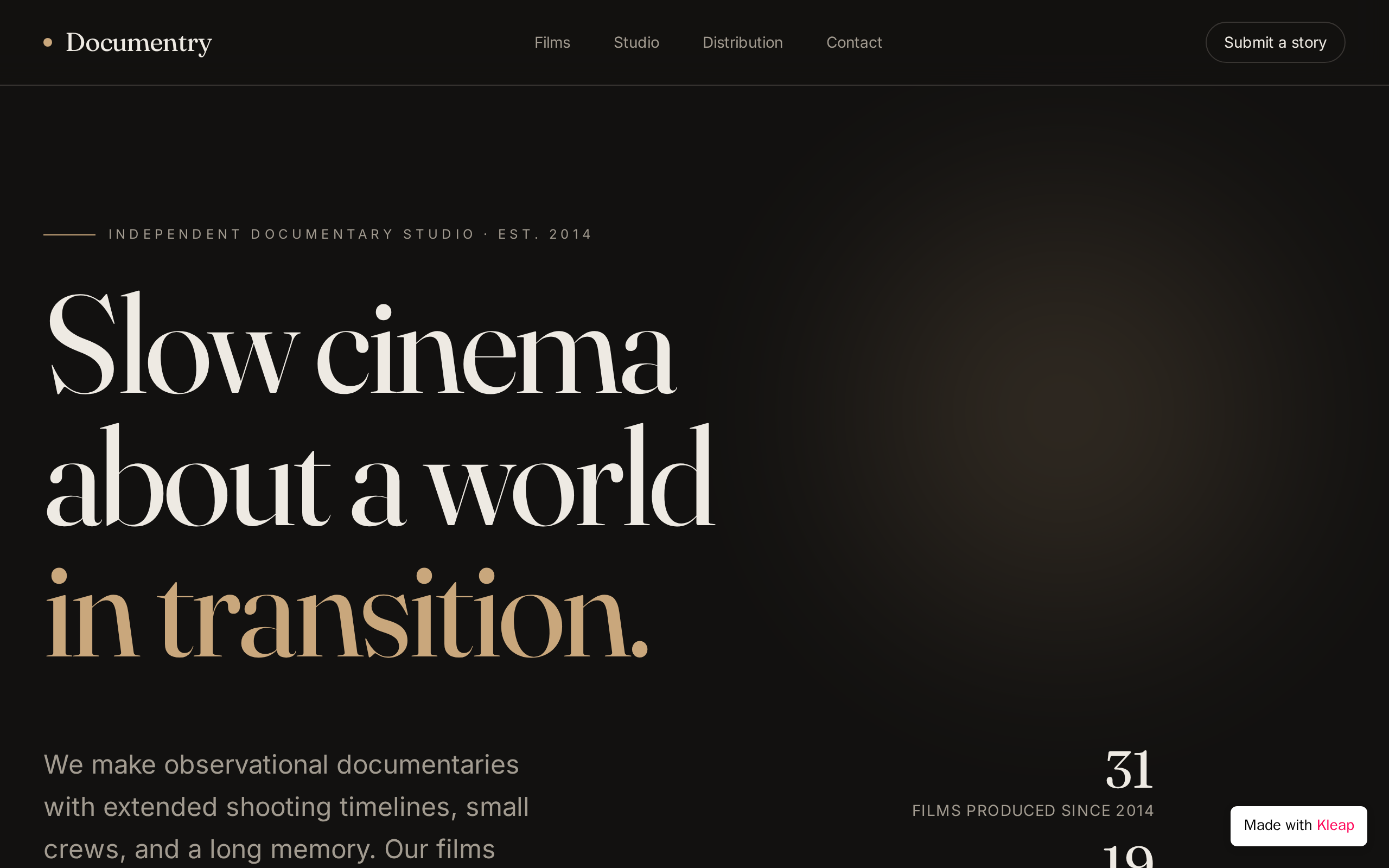Viewport: 1389px width, 868px height.
Task: Open the Films nav item
Action: 552,42
